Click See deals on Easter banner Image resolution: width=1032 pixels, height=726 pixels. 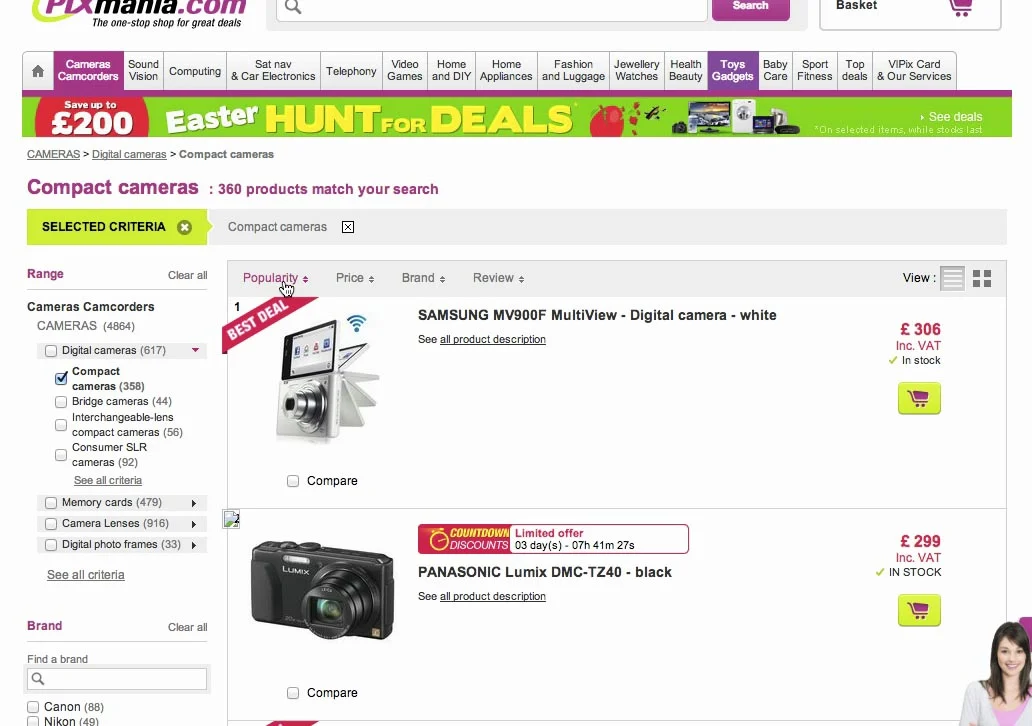[x=951, y=117]
